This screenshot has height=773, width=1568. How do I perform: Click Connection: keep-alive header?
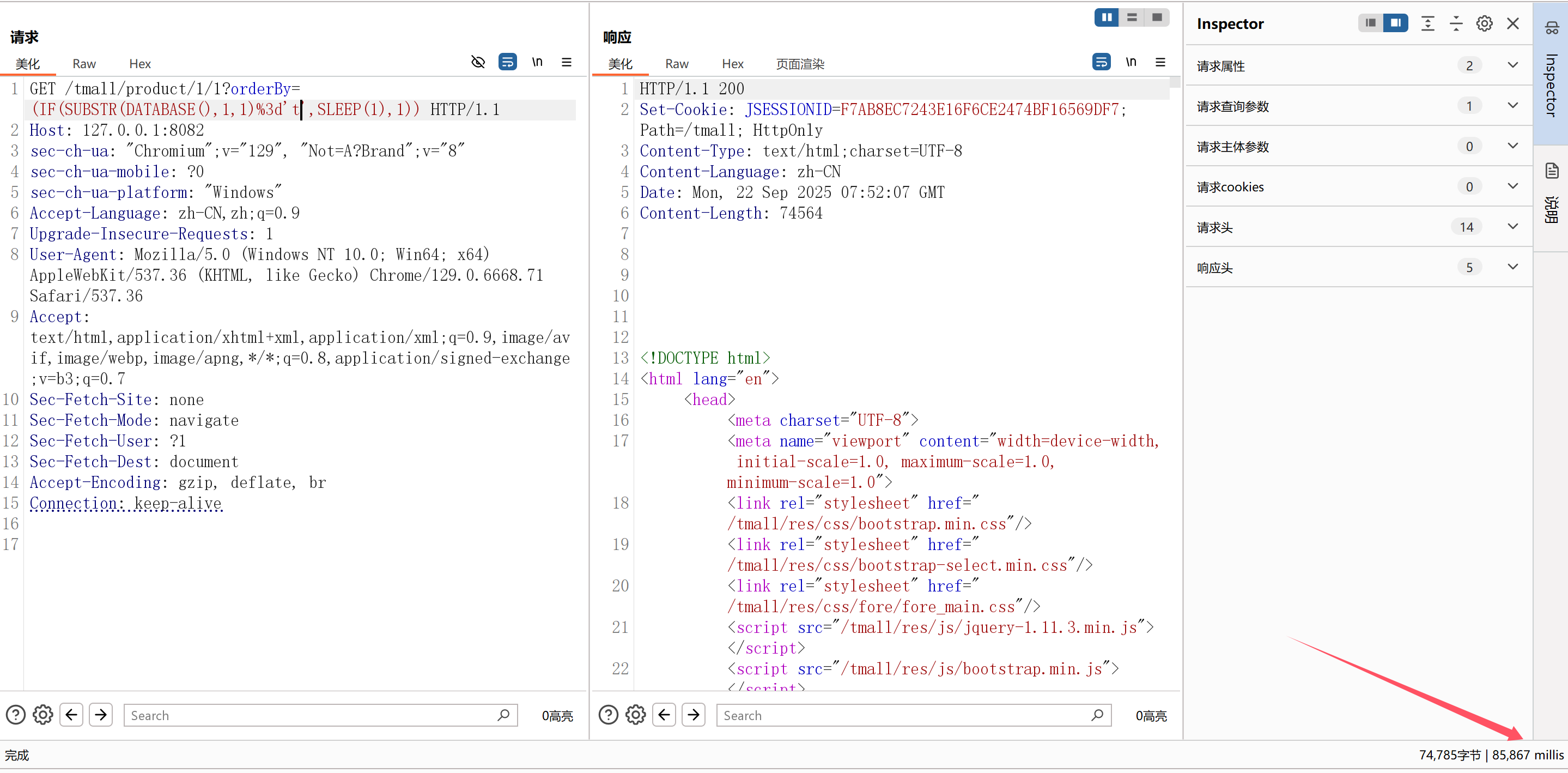[x=126, y=503]
